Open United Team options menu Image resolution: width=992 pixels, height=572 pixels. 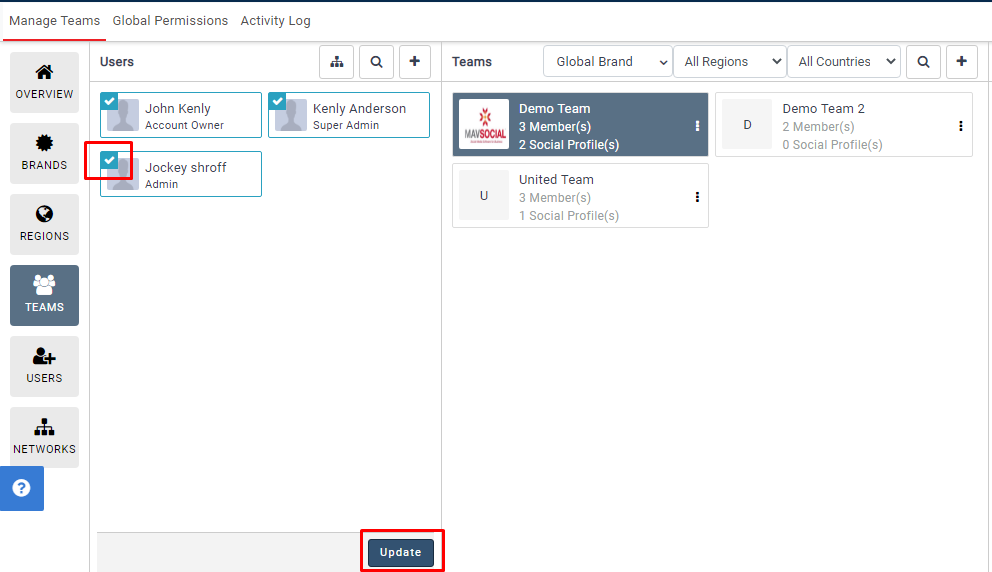697,198
